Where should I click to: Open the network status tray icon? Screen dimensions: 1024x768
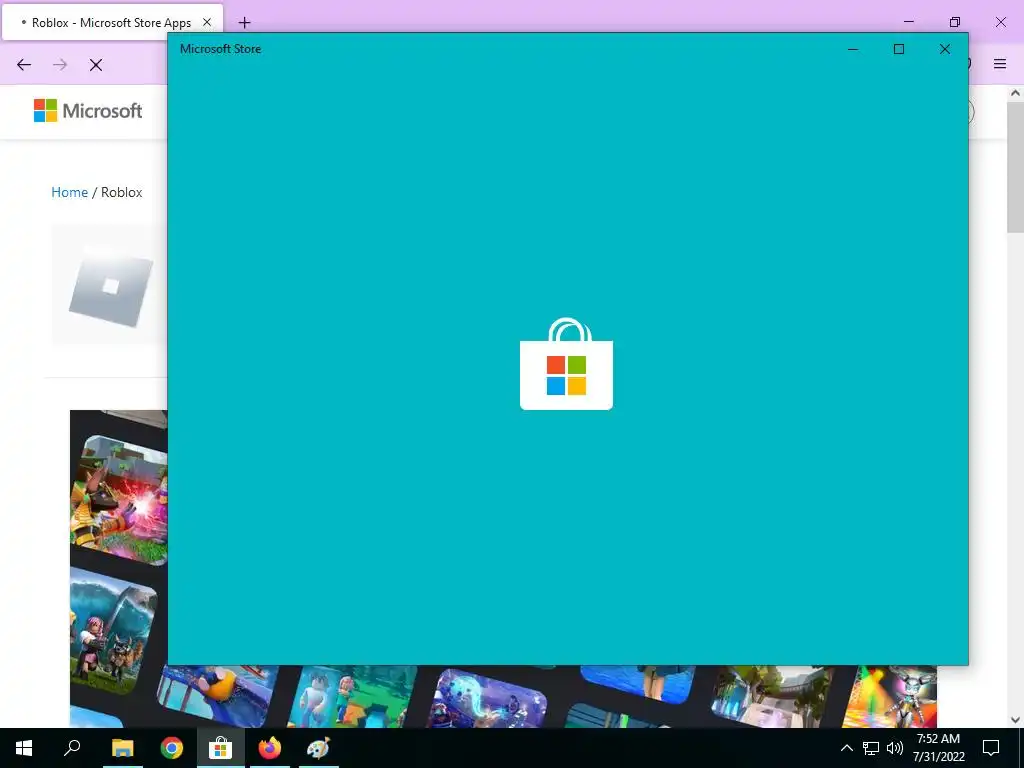[x=871, y=748]
